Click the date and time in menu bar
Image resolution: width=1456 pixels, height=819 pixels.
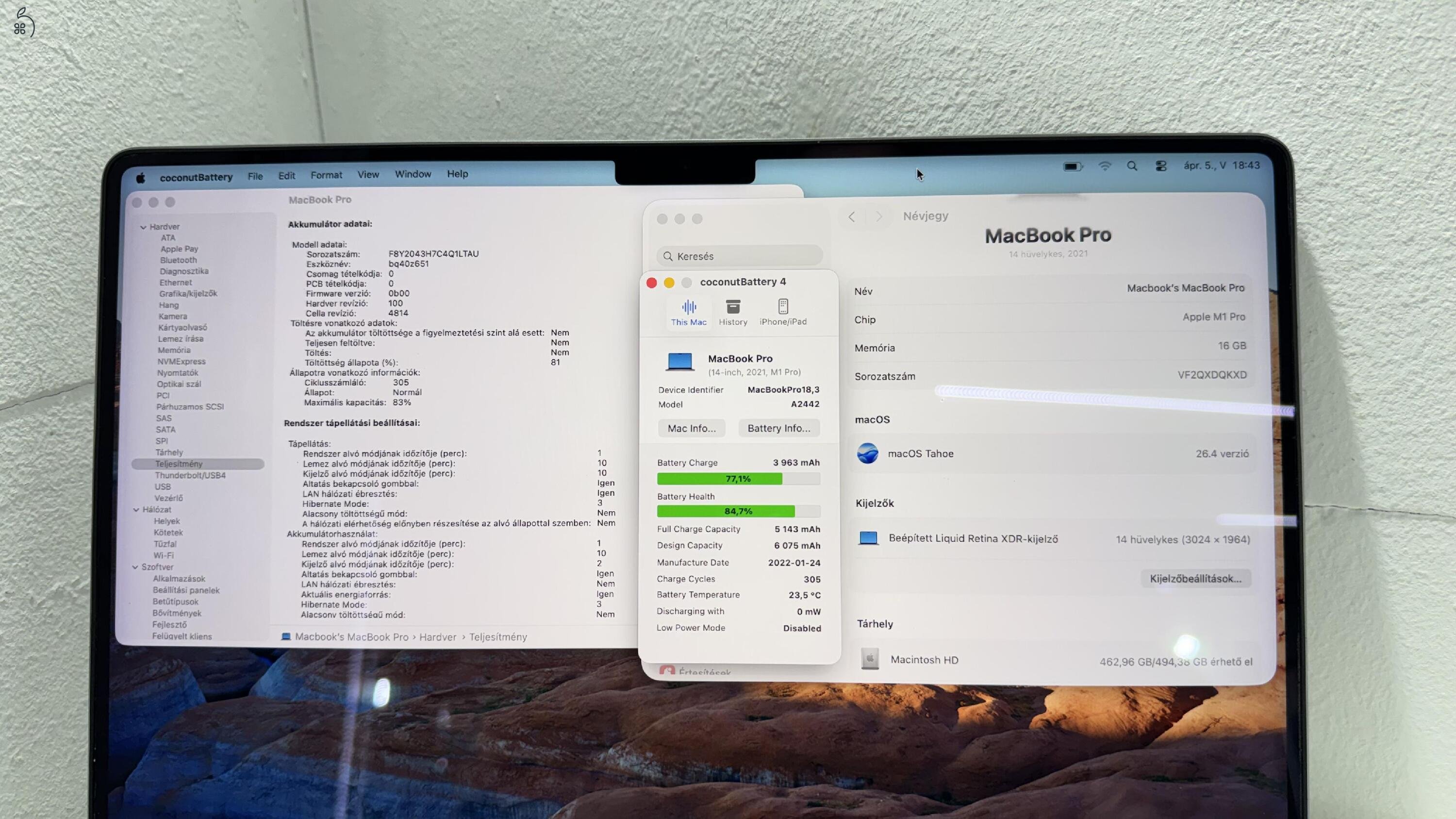tap(1222, 165)
